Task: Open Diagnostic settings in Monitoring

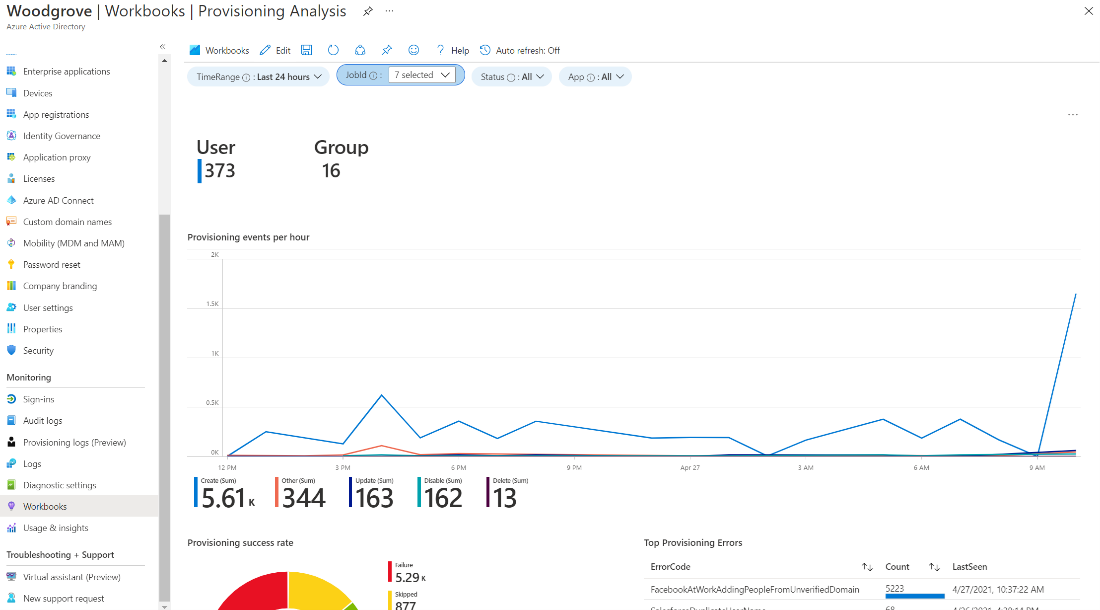Action: (60, 485)
